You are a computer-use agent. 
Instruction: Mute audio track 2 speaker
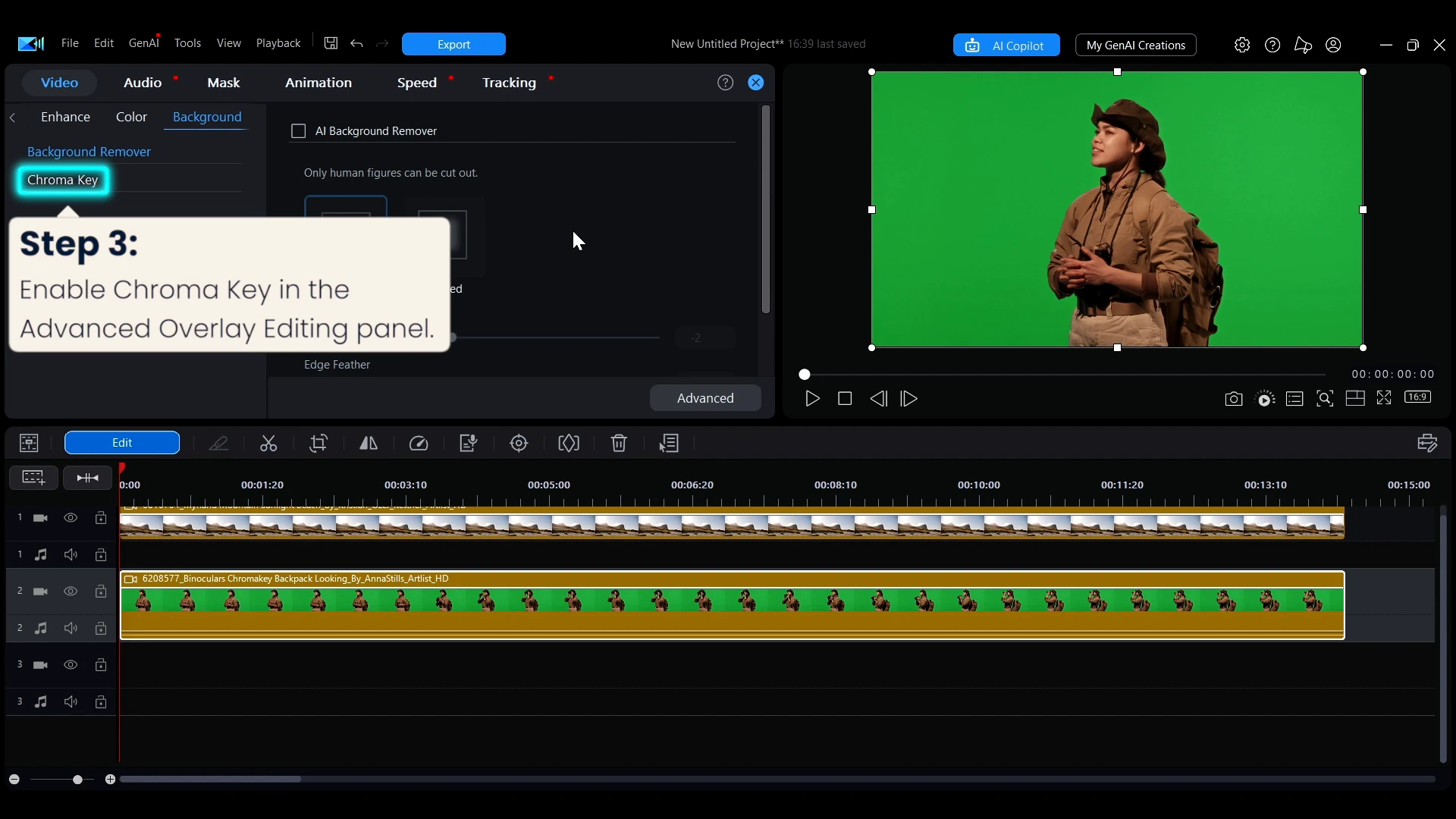tap(71, 629)
